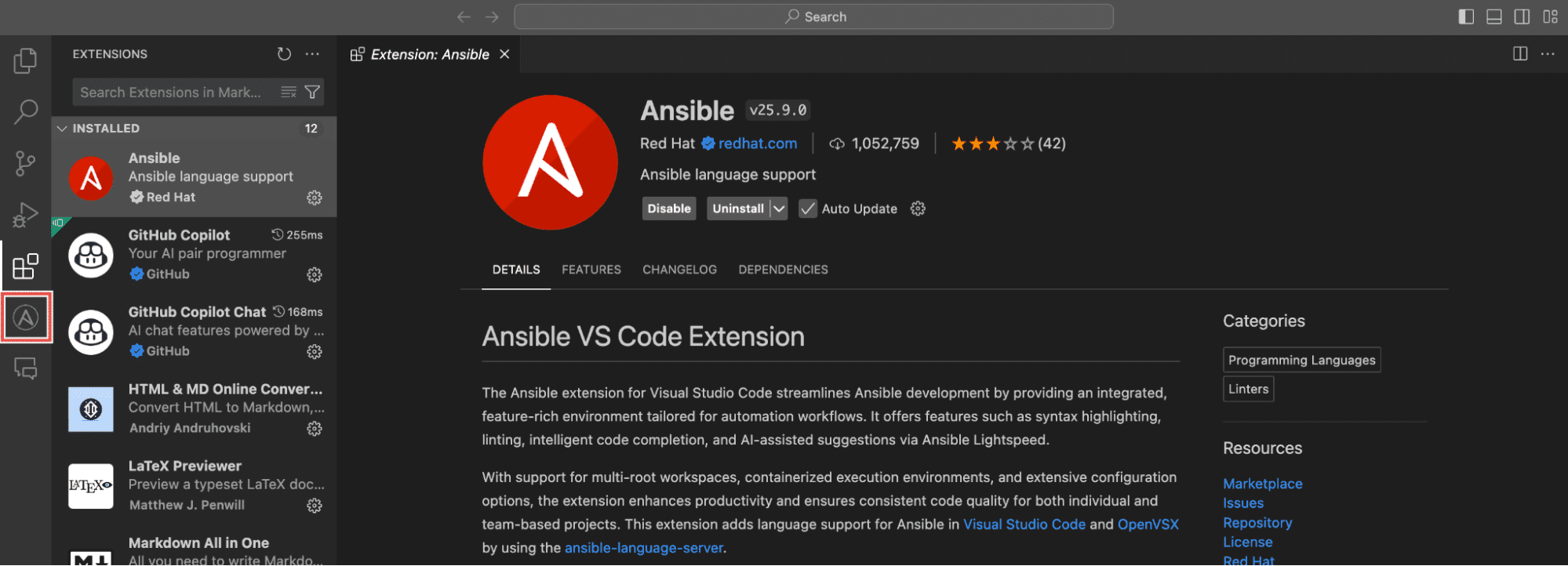Click the Disable button for Ansible

pyautogui.click(x=669, y=209)
